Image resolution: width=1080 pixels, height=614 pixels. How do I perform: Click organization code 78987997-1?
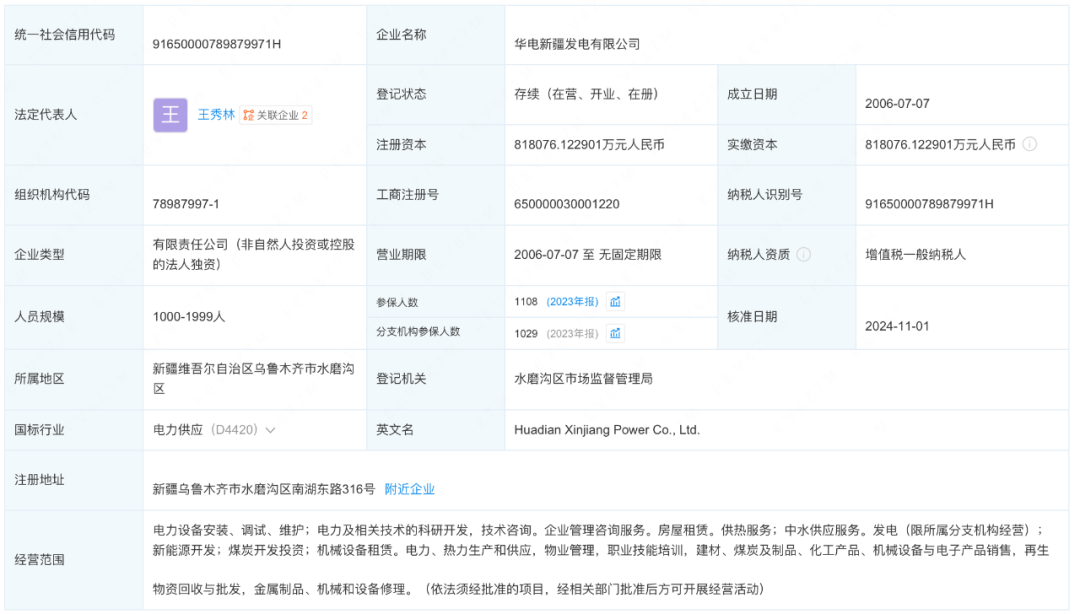pyautogui.click(x=186, y=204)
